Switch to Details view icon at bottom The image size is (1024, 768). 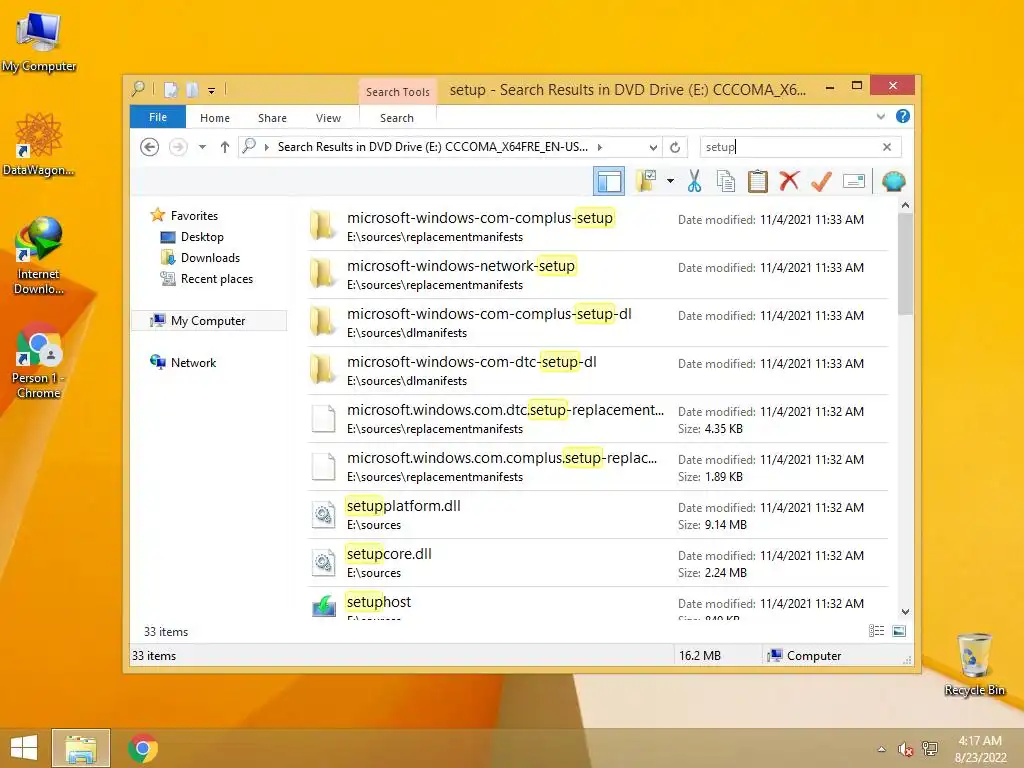(876, 631)
